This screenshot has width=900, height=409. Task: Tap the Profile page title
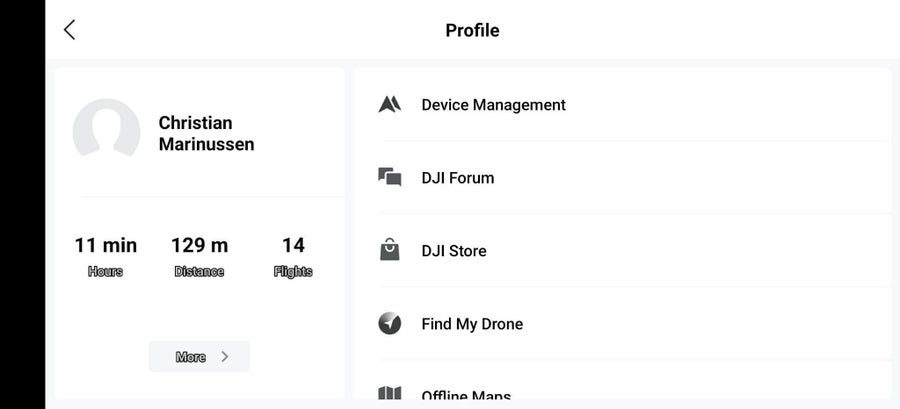pyautogui.click(x=472, y=30)
